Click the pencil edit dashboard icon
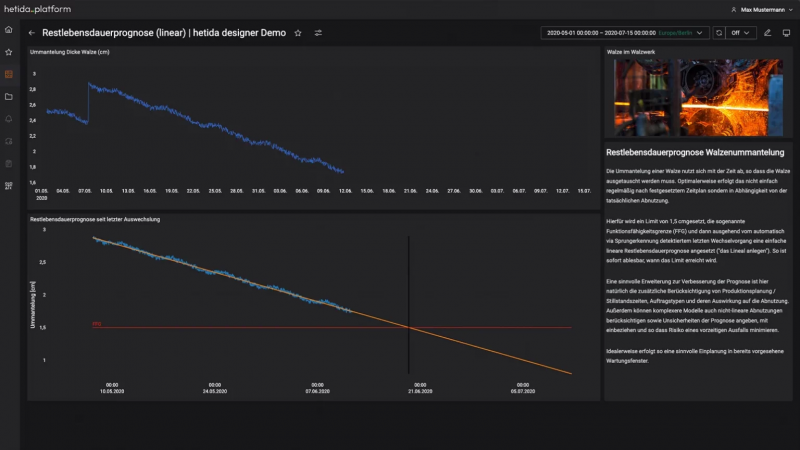 click(767, 33)
